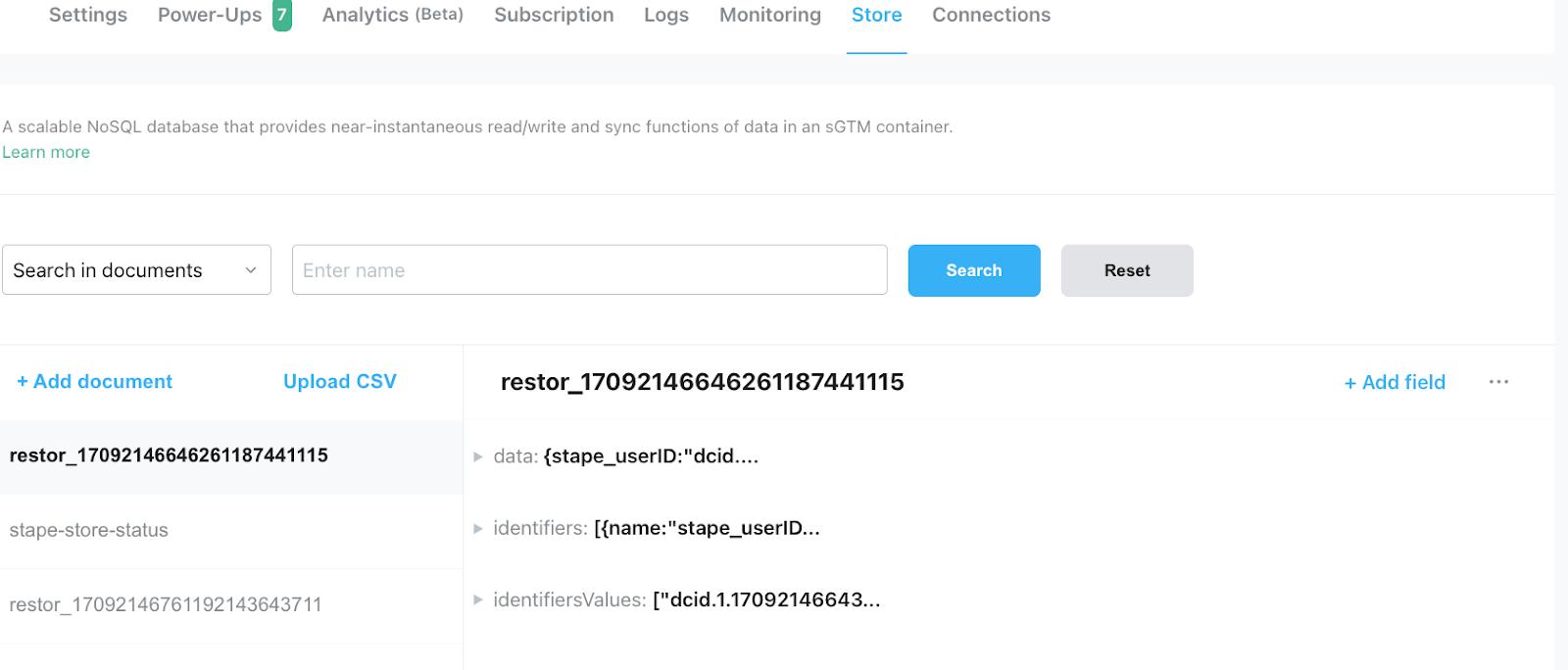
Task: Open the Monitoring tab
Action: click(x=770, y=15)
